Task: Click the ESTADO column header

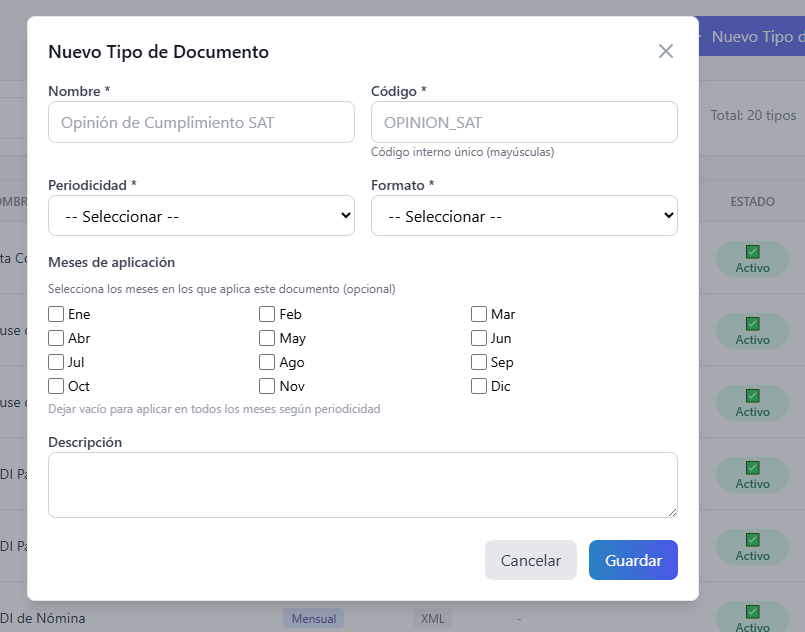Action: pyautogui.click(x=752, y=202)
